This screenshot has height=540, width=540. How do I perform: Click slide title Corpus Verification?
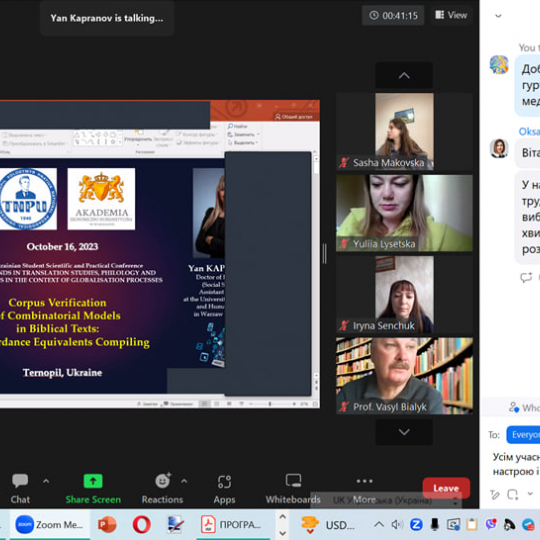(57, 302)
